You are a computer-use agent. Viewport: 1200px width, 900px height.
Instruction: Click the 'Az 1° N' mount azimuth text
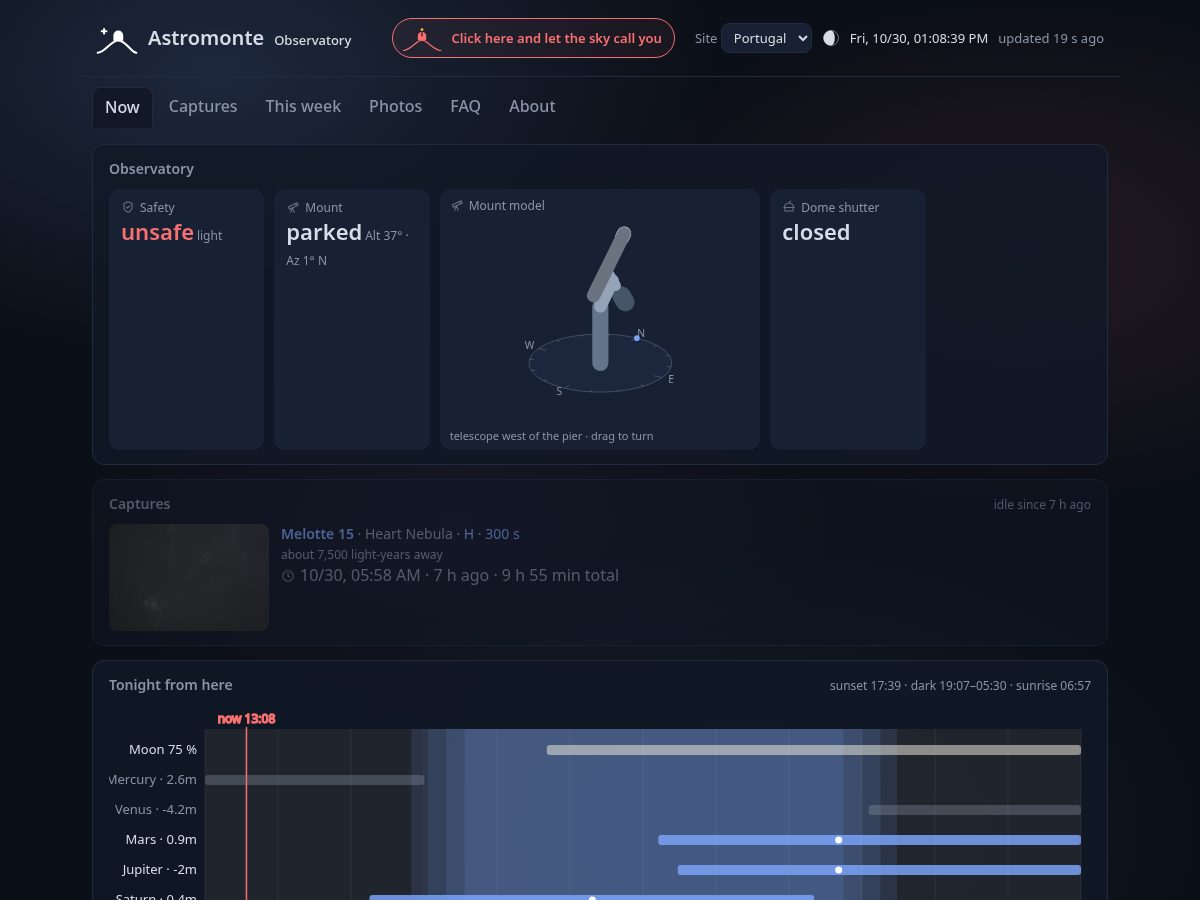point(307,261)
